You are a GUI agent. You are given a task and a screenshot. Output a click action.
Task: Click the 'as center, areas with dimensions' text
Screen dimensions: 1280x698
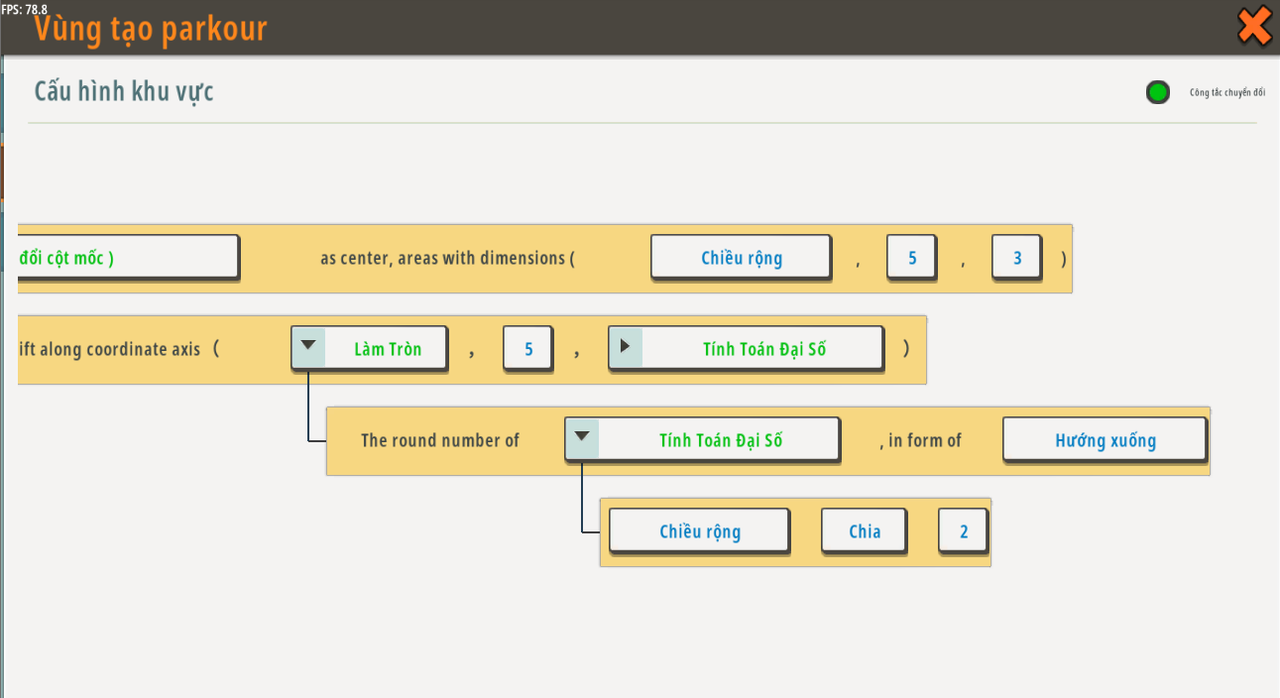[447, 258]
